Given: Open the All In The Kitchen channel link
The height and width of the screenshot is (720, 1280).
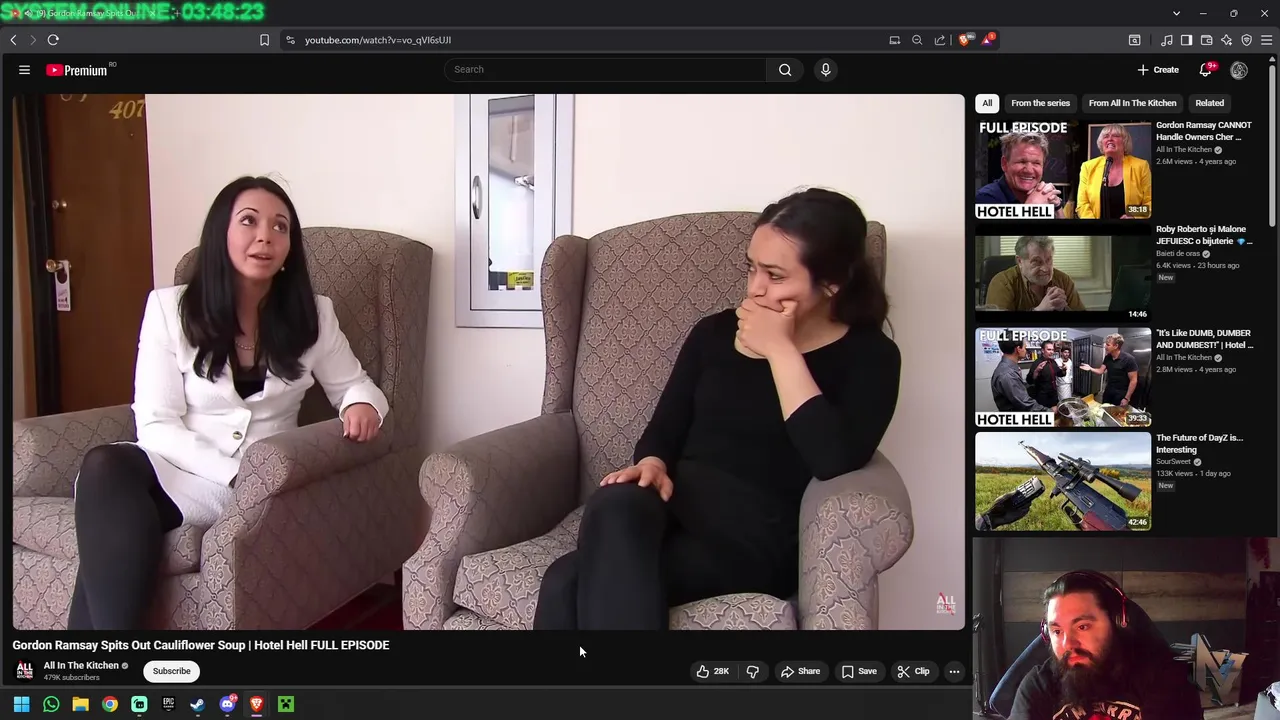Looking at the screenshot, I should tap(81, 665).
